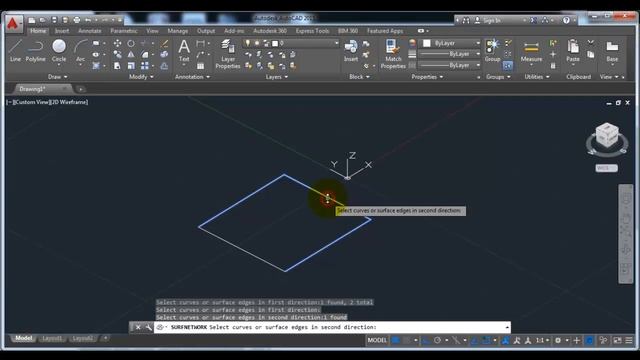This screenshot has width=640, height=360.
Task: Click the Copy Clip icon in Clipboard panel
Action: pos(591,54)
